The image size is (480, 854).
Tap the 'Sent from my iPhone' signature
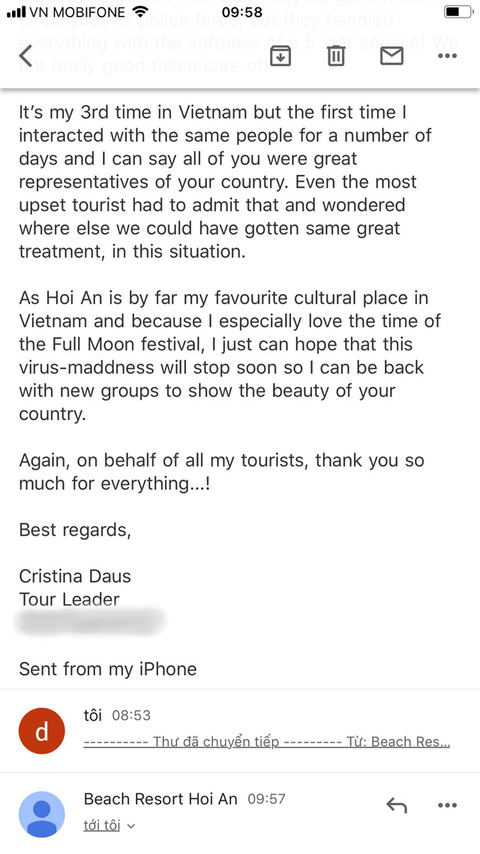tap(108, 669)
